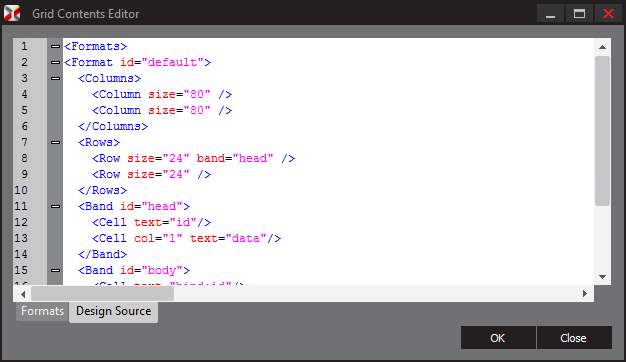Click second Column size="80" on line 5

(162, 110)
